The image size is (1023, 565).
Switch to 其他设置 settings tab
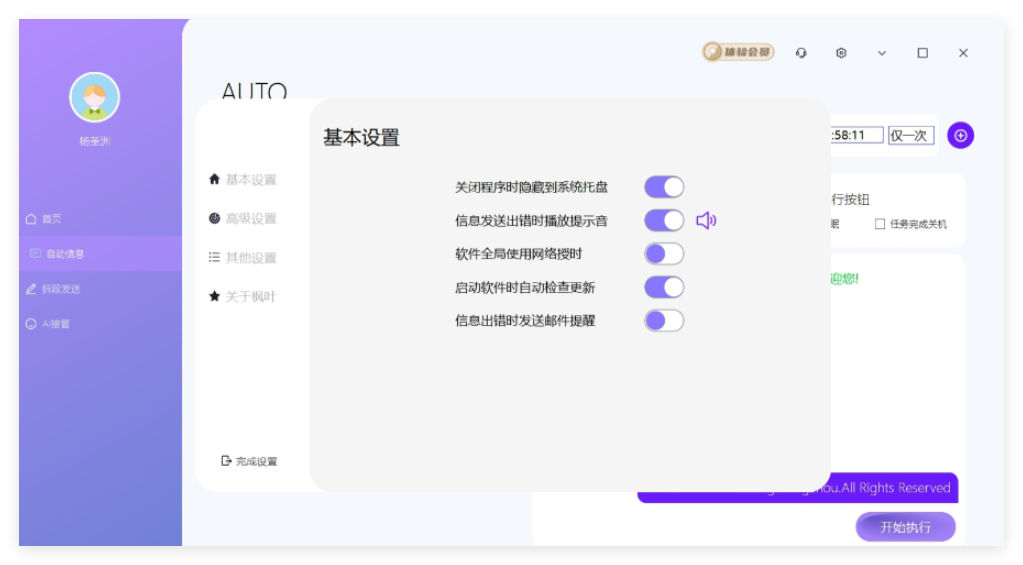[243, 258]
